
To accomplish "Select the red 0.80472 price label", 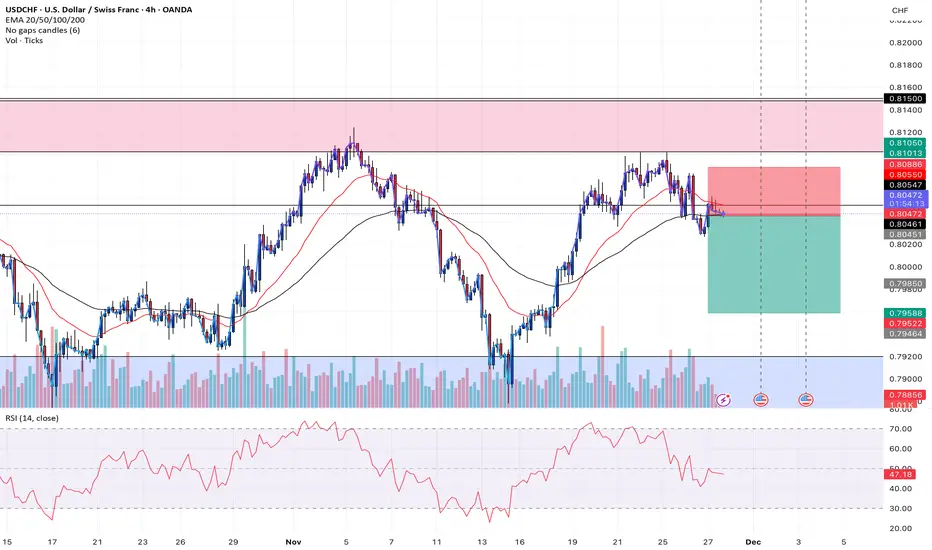I will click(x=905, y=213).
